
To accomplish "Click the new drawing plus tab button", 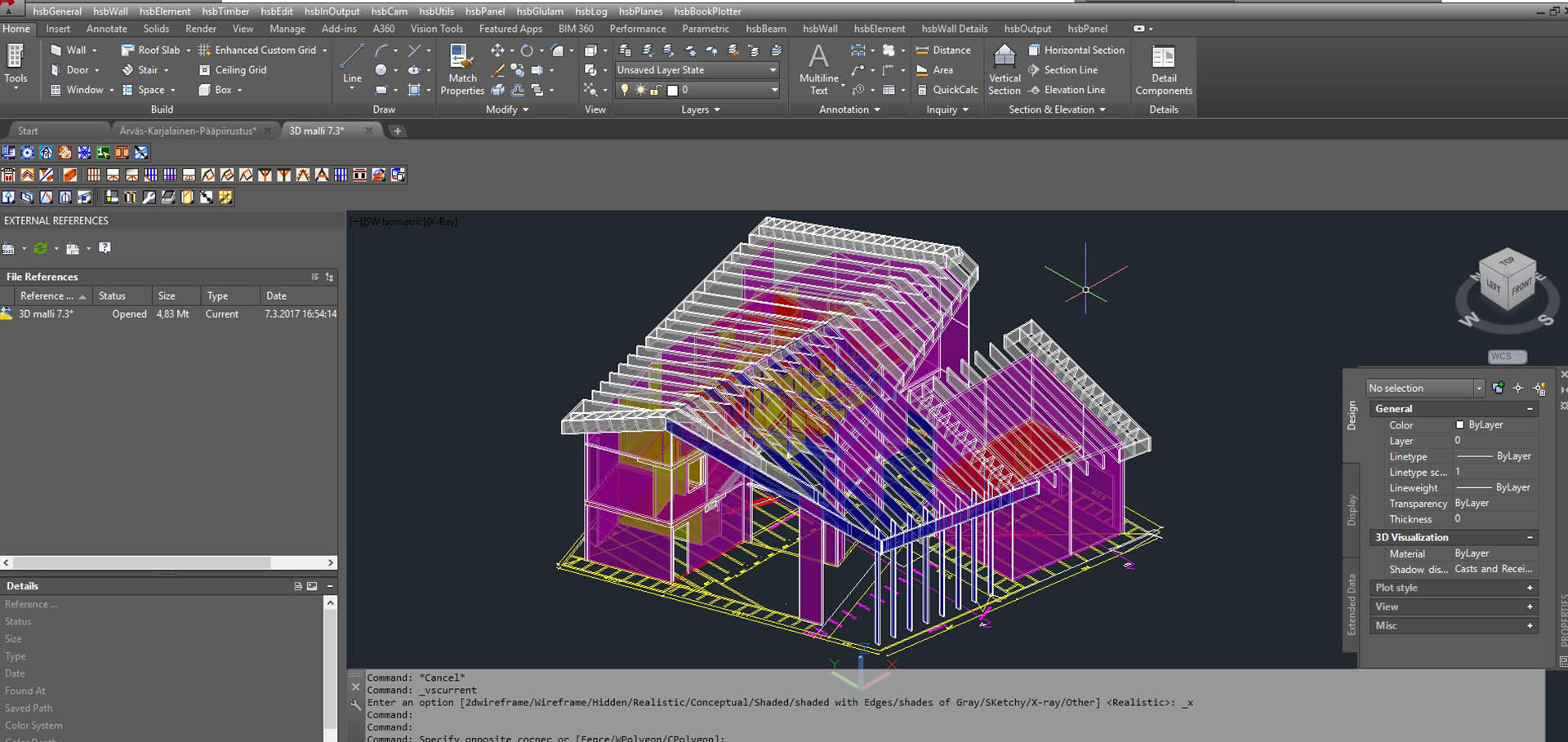I will point(397,131).
